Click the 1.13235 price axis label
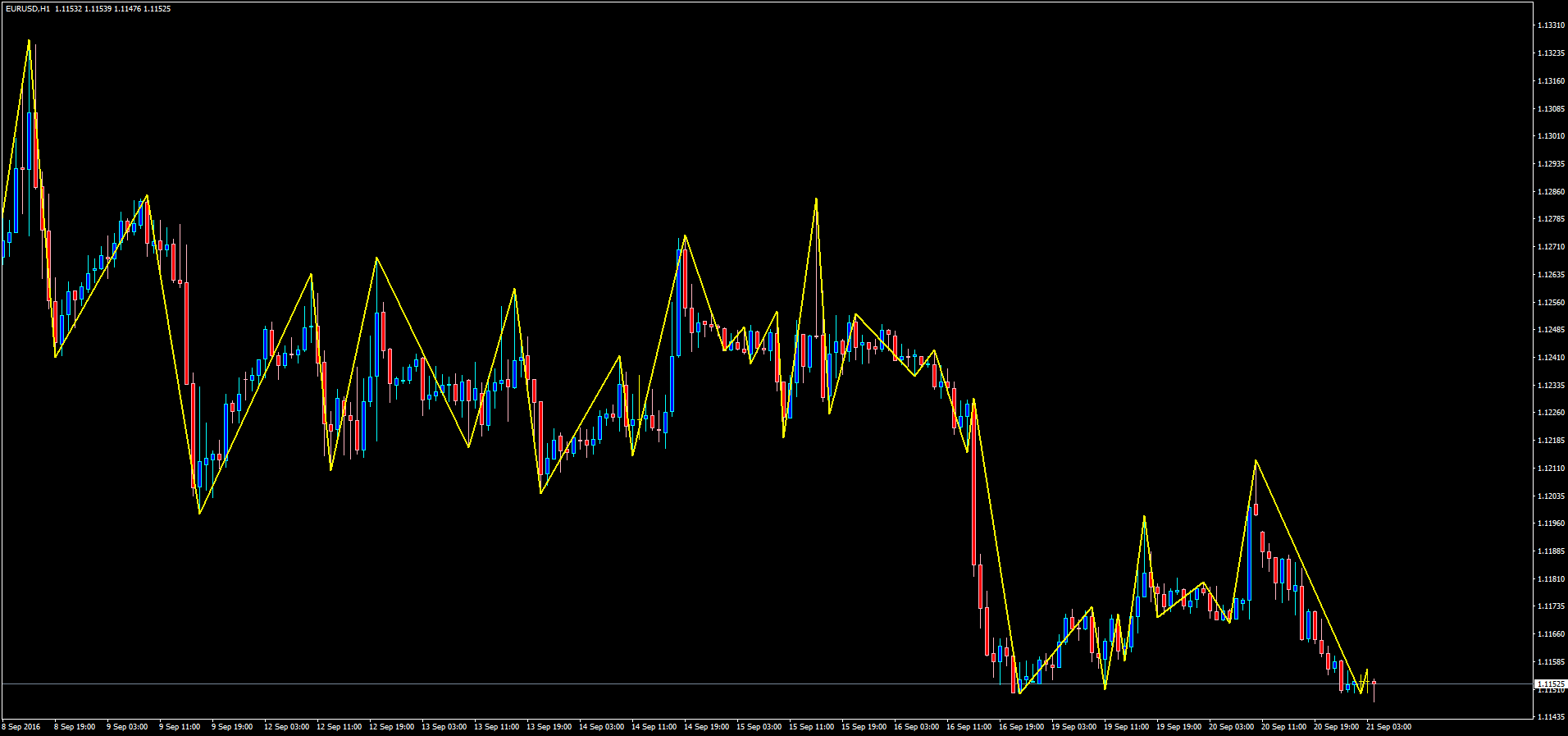Image resolution: width=1568 pixels, height=736 pixels. [1552, 53]
